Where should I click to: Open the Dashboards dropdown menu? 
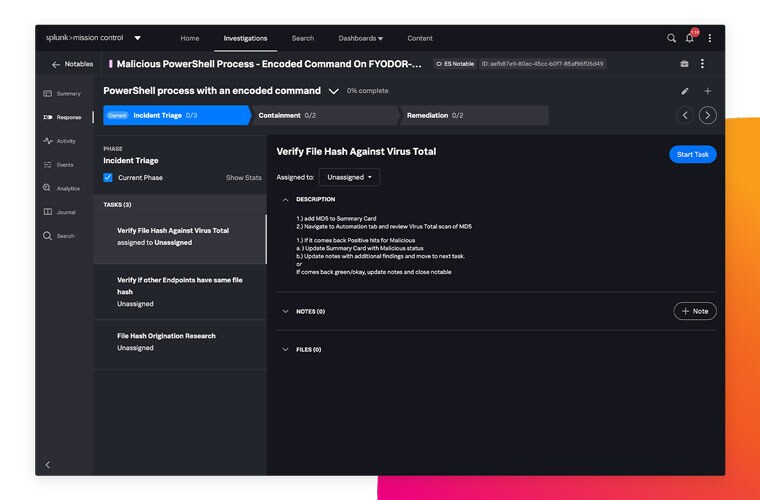[x=361, y=38]
